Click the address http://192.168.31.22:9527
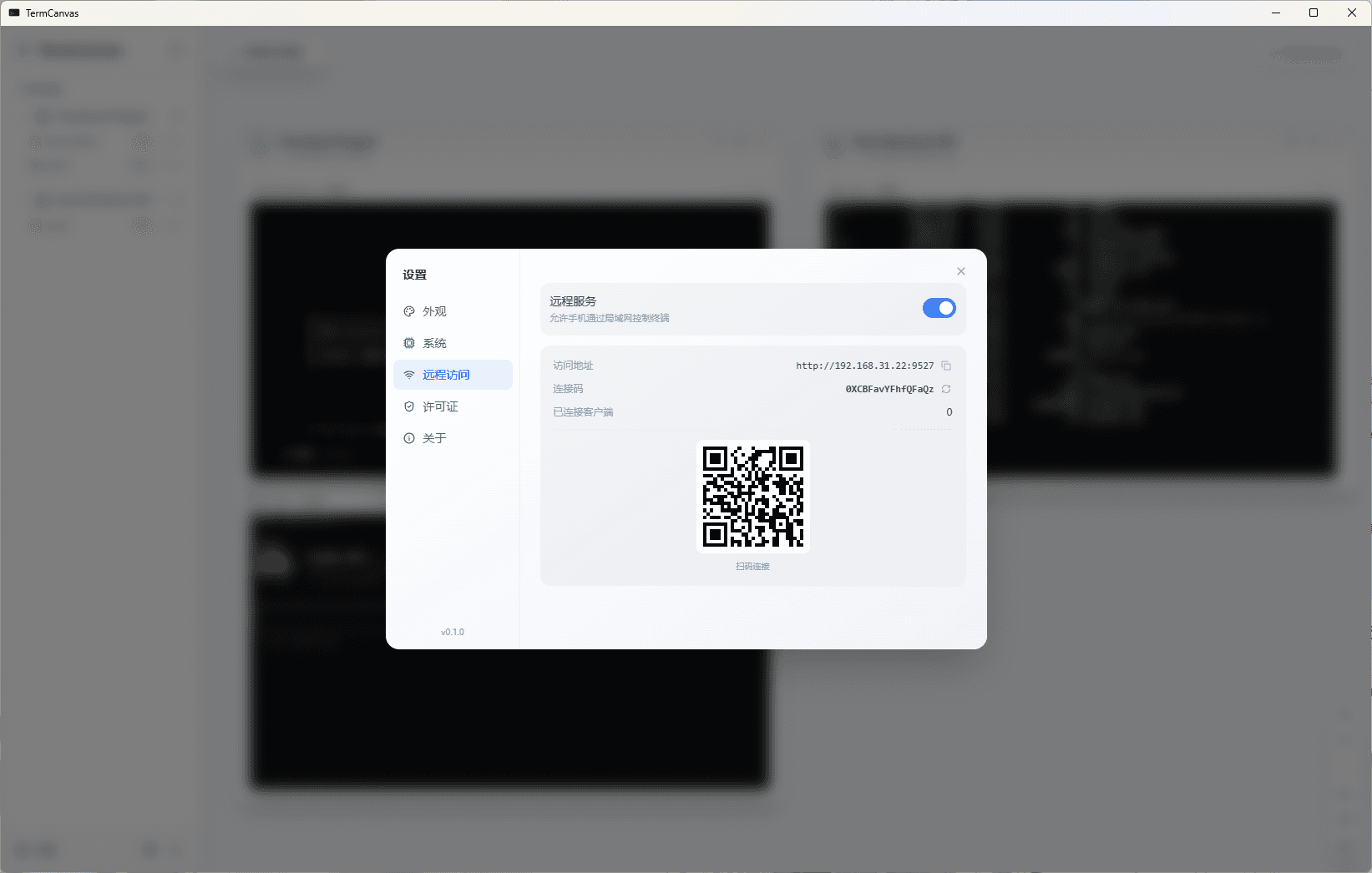This screenshot has width=1372, height=873. tap(864, 365)
